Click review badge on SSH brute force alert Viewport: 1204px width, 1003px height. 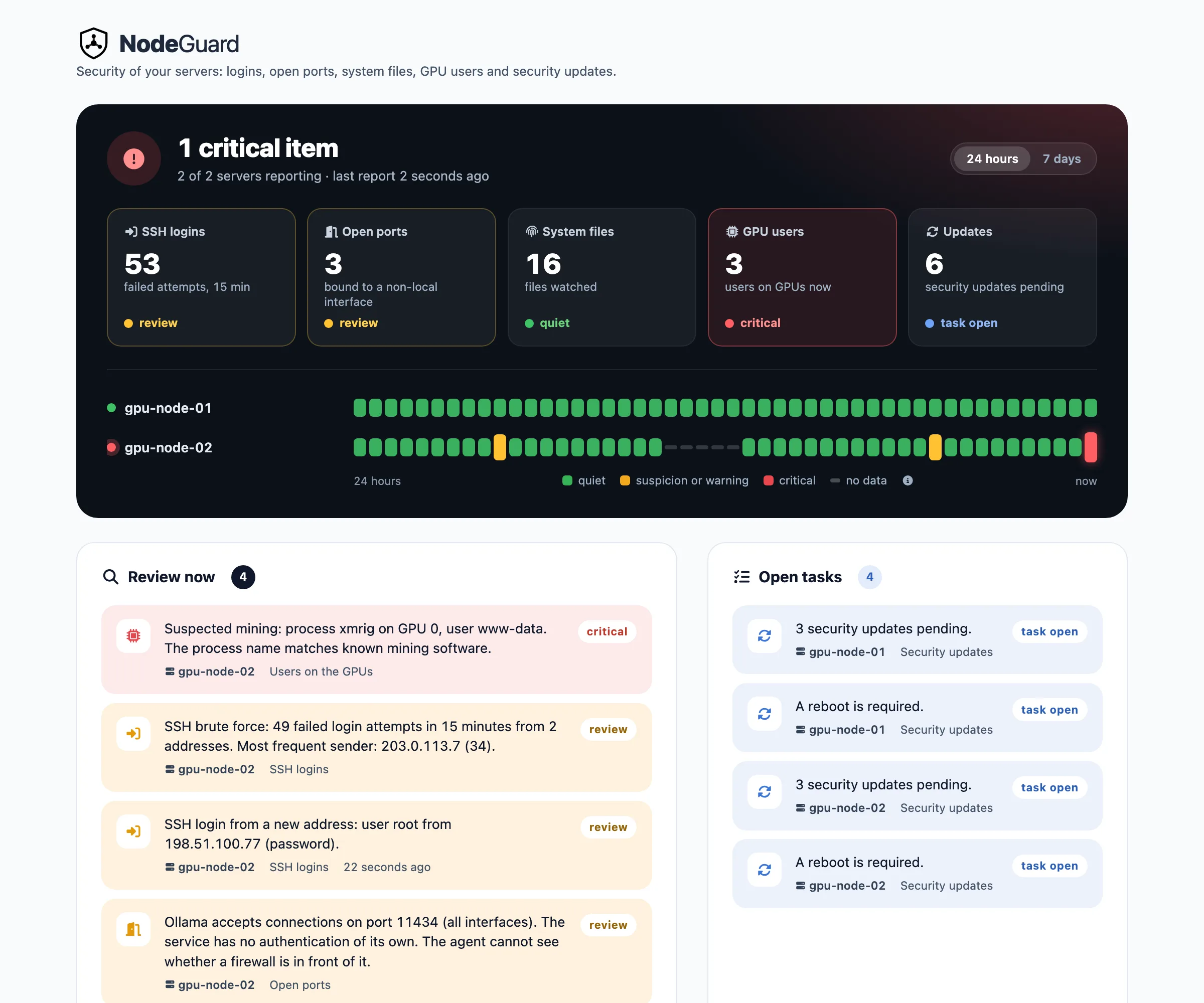608,730
